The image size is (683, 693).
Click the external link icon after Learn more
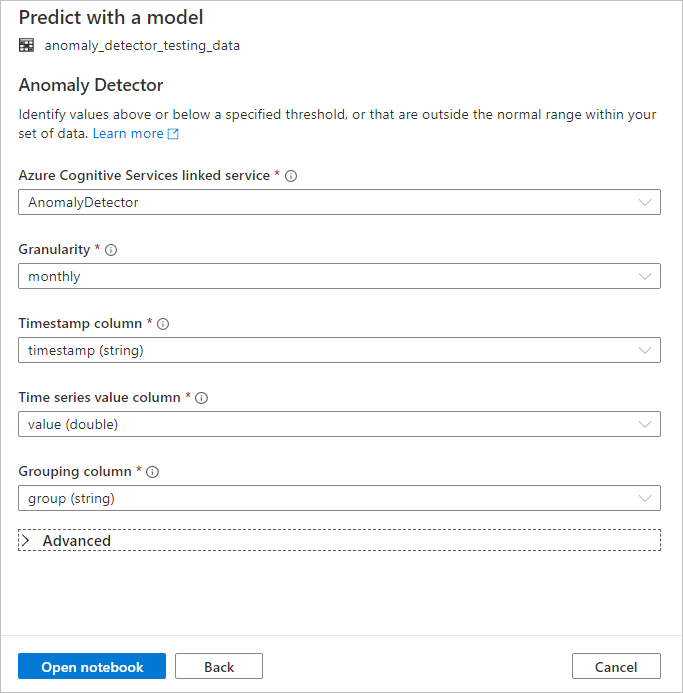coord(173,134)
